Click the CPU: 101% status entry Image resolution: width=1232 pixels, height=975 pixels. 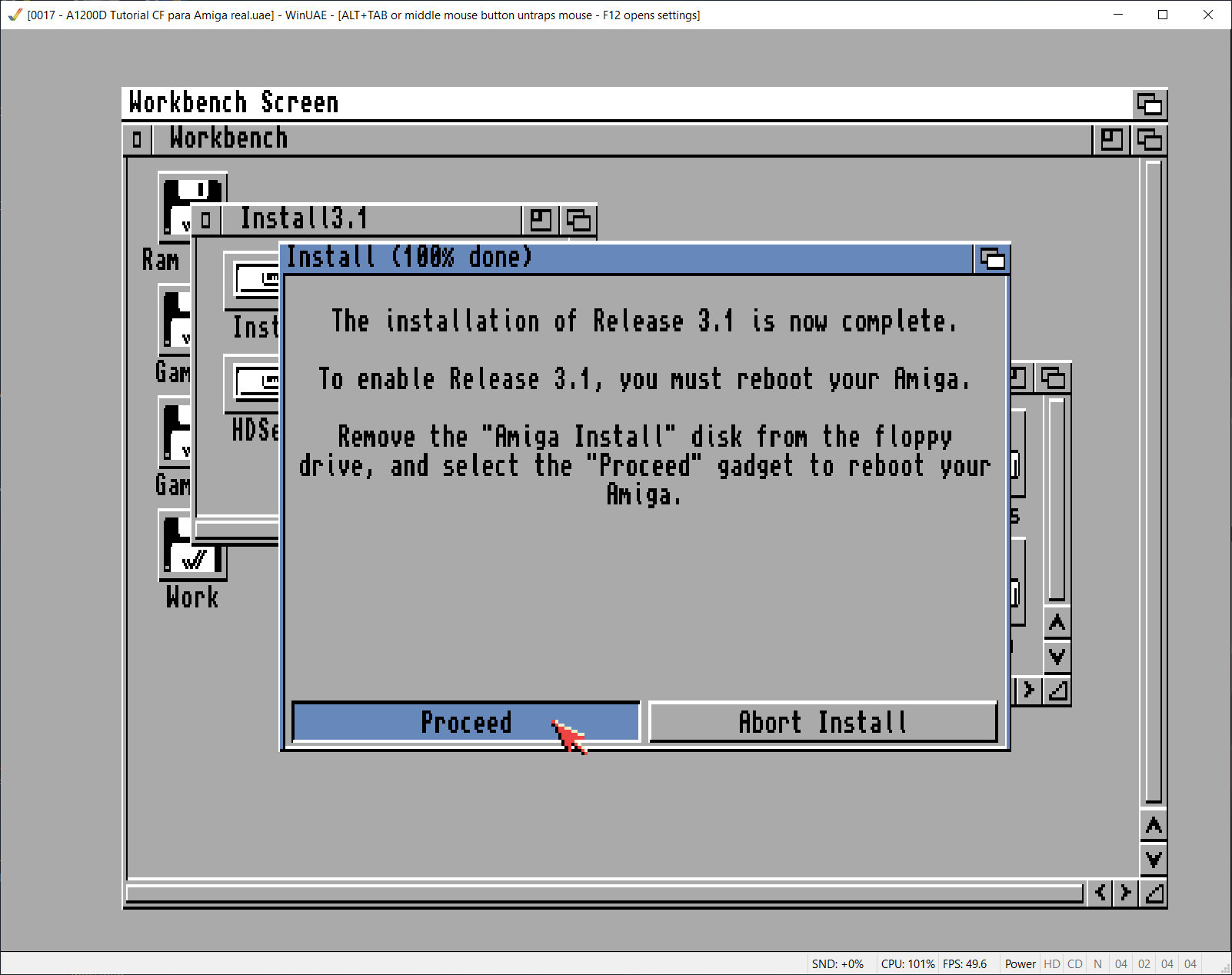coord(908,964)
